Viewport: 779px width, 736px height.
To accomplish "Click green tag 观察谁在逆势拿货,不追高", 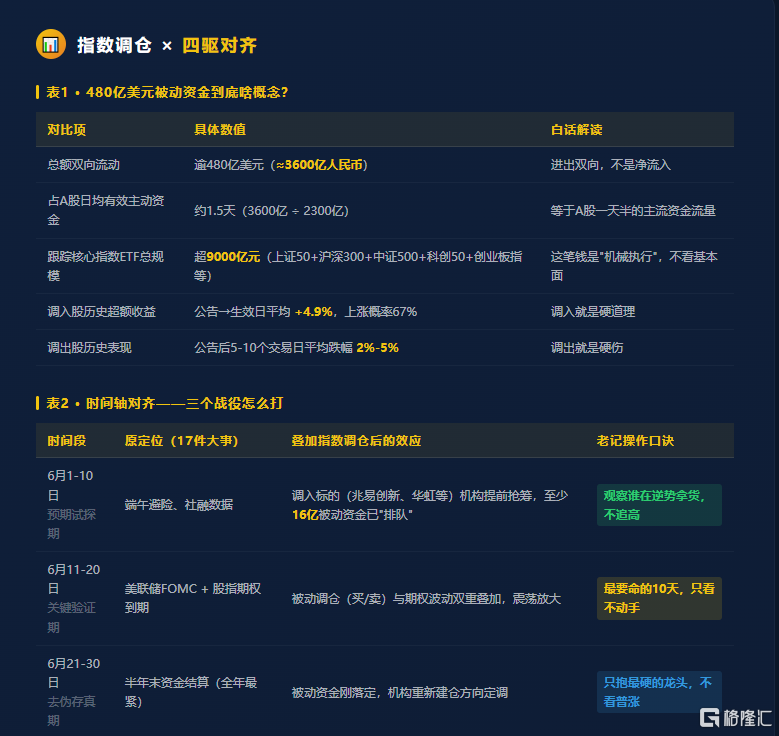I will point(659,505).
